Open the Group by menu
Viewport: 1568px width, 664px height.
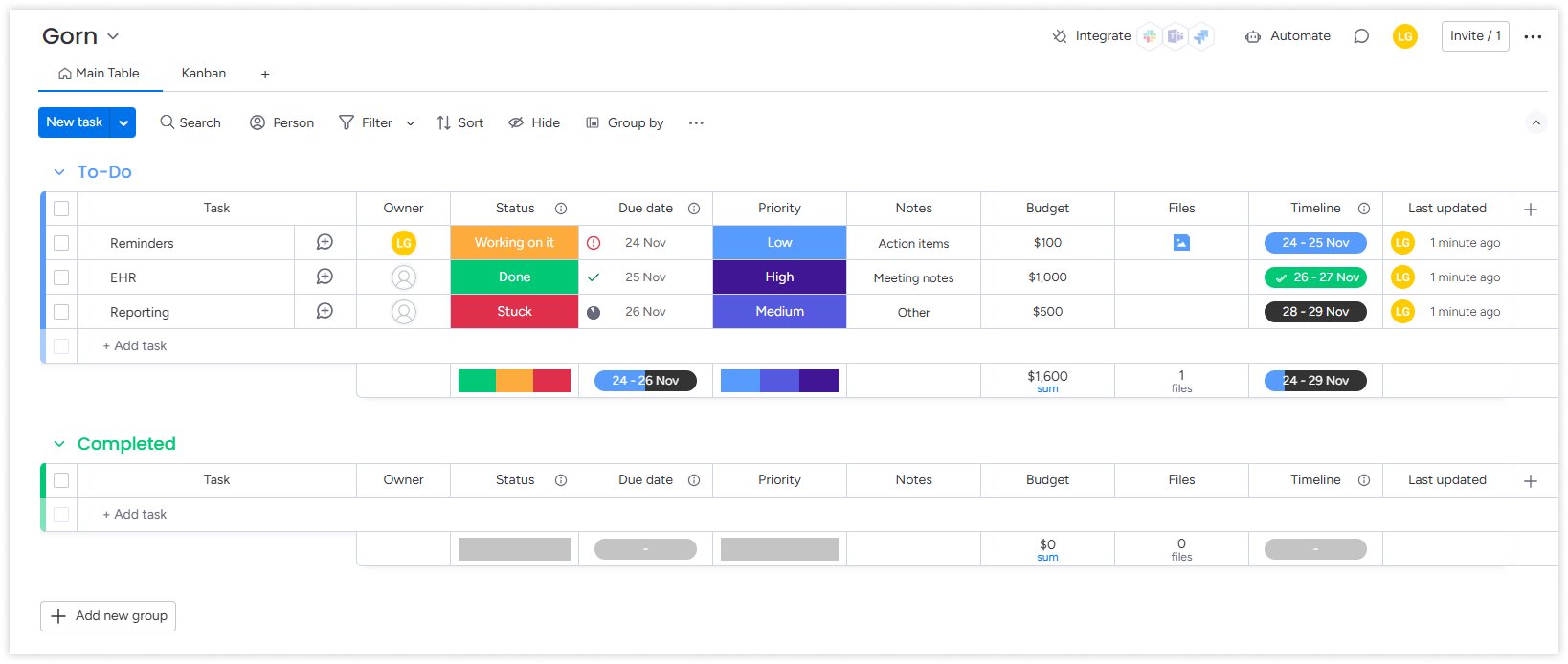coord(625,122)
